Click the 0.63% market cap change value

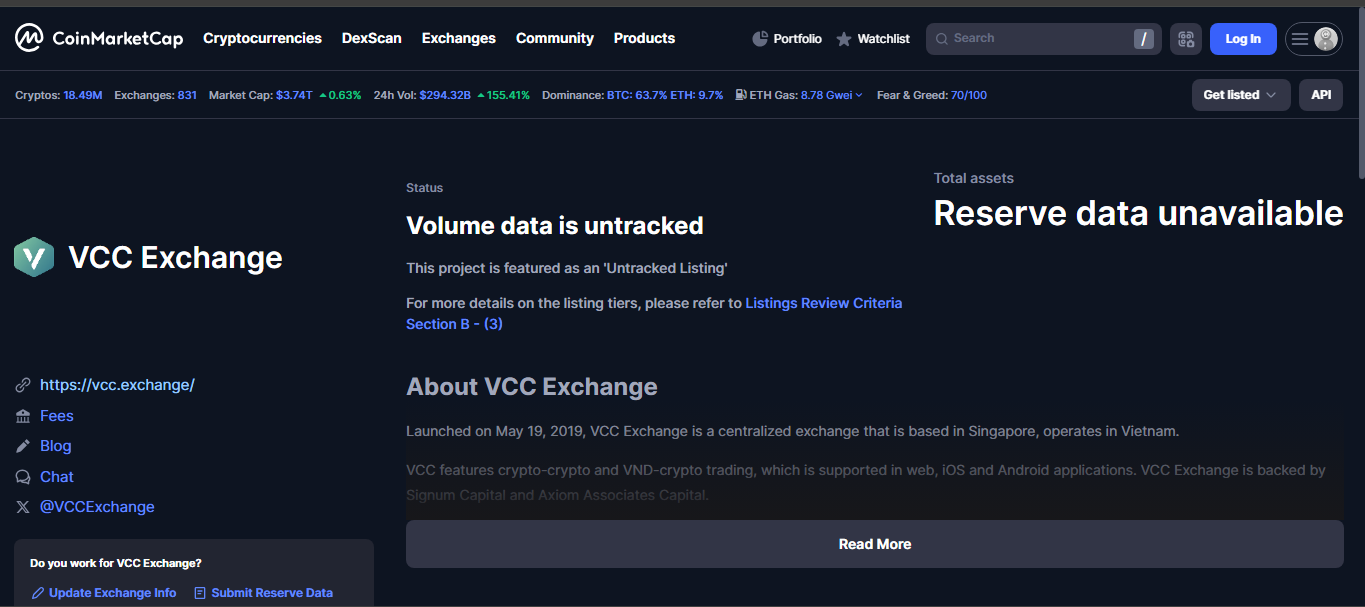pyautogui.click(x=345, y=95)
